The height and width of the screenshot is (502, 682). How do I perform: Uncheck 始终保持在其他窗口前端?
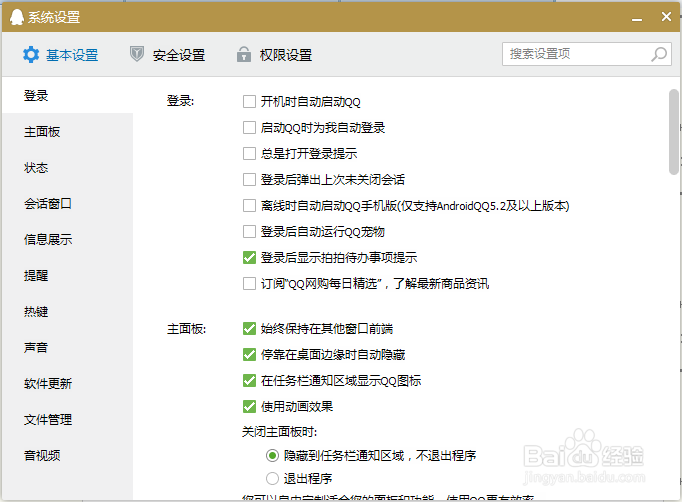249,328
